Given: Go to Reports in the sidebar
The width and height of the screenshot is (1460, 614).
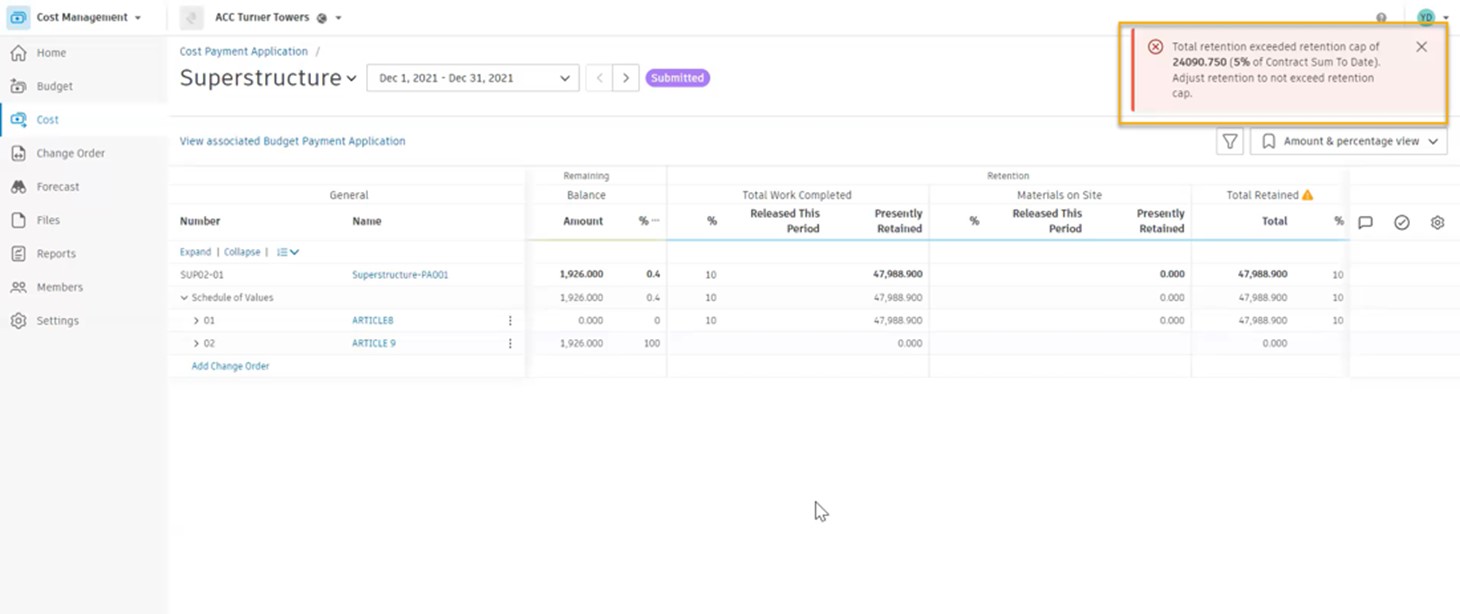Looking at the screenshot, I should (56, 254).
